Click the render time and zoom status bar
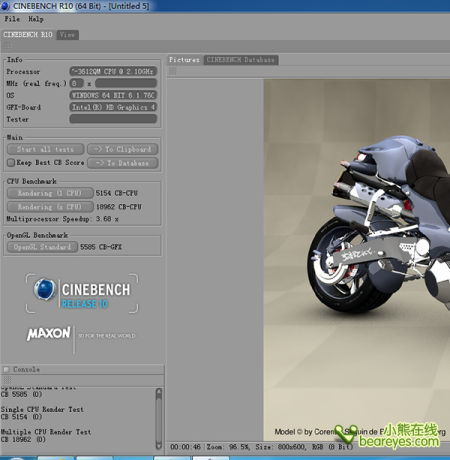This screenshot has height=460, width=450. (261, 447)
